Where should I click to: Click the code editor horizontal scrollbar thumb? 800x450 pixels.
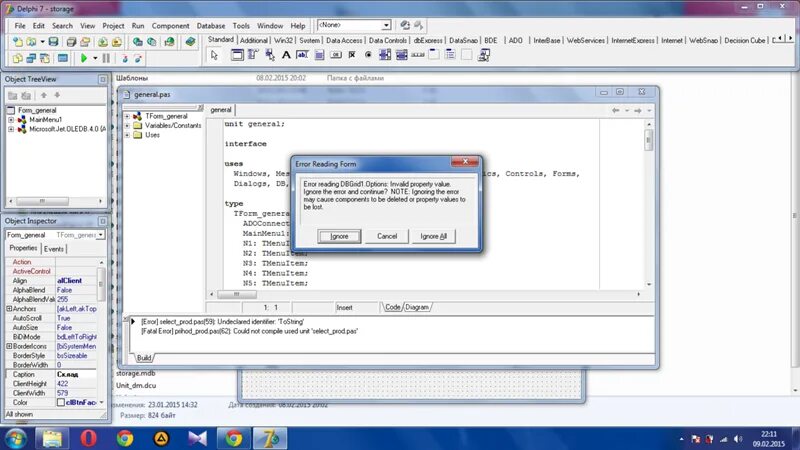(x=237, y=294)
